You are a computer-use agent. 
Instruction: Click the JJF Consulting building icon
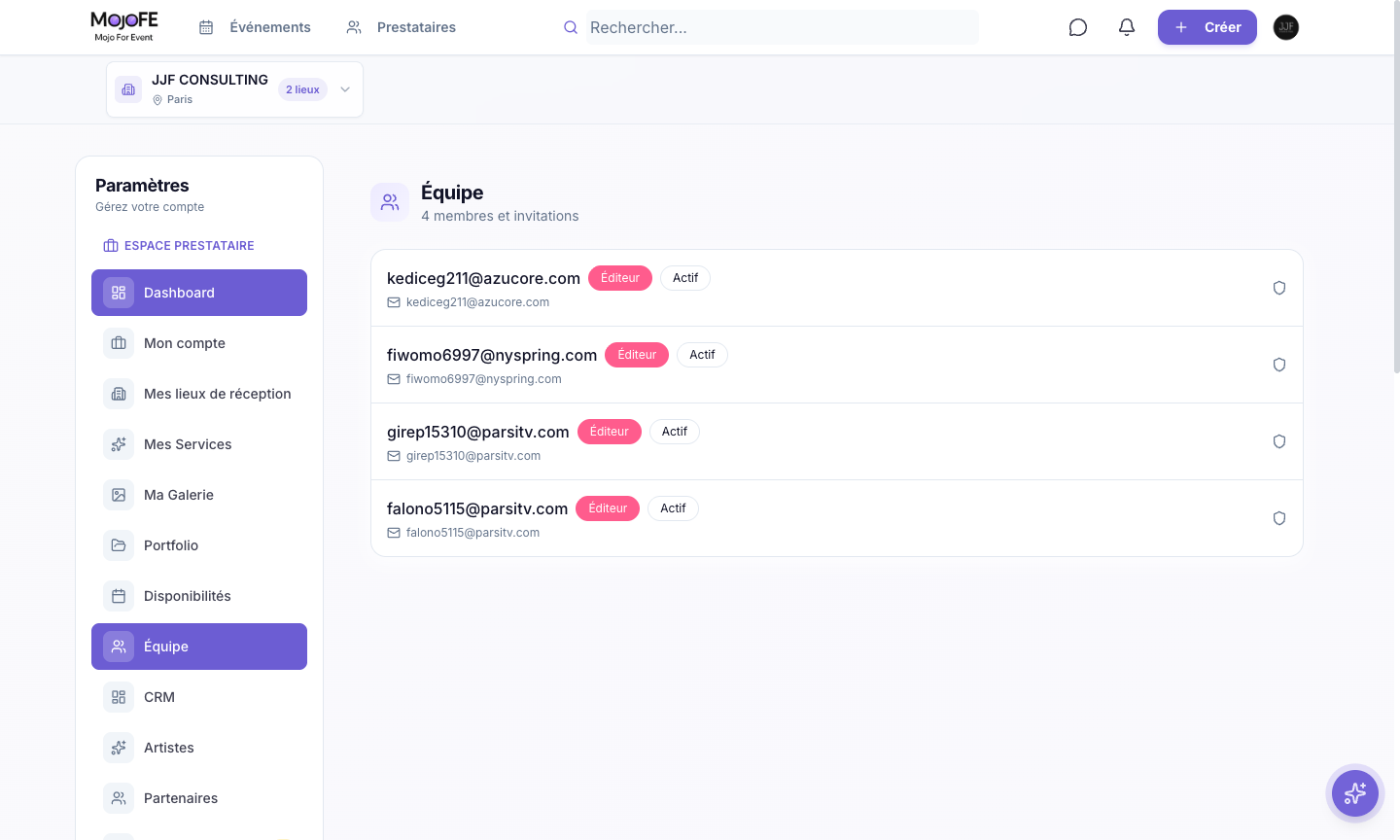coord(128,89)
